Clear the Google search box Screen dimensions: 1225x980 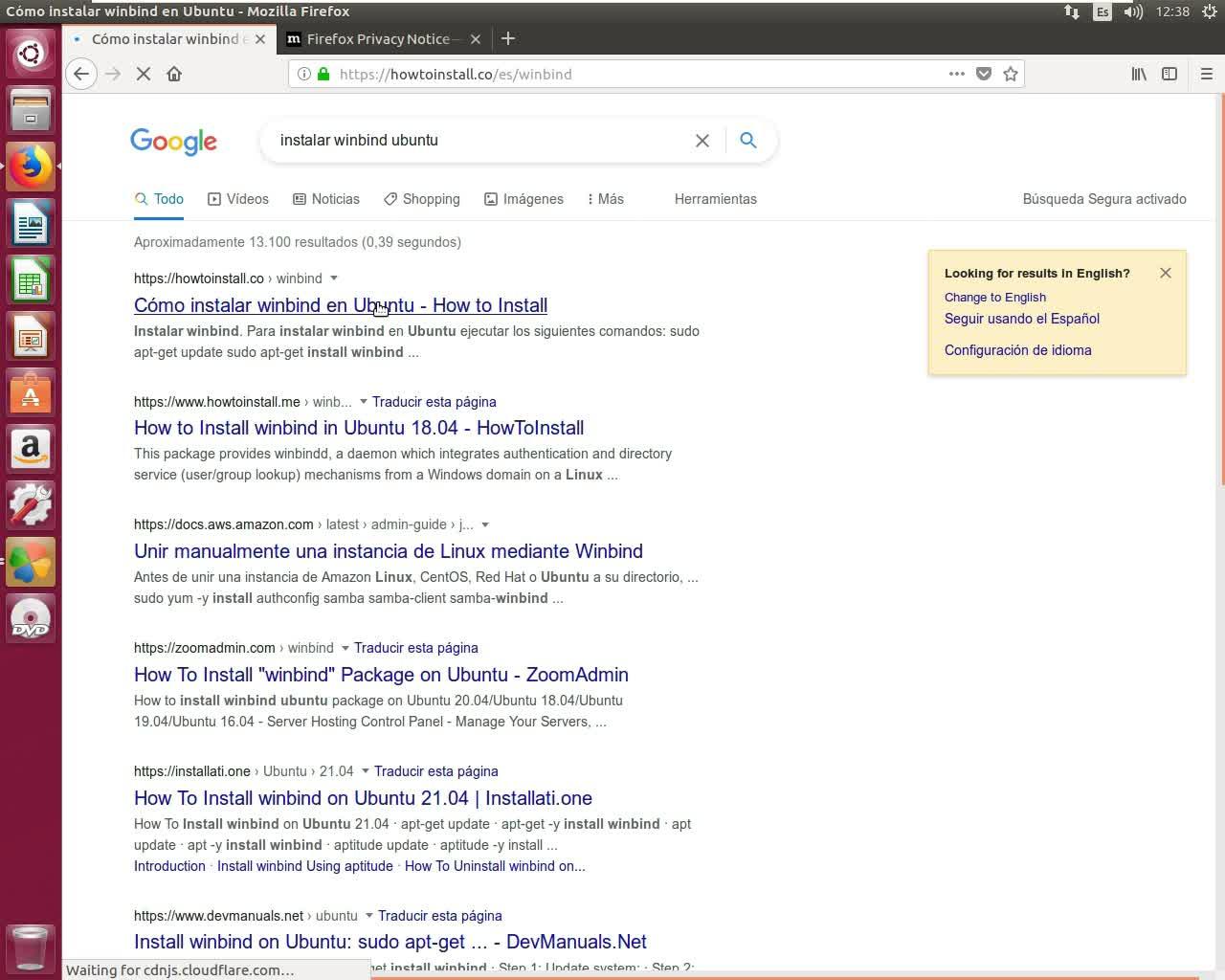point(702,141)
